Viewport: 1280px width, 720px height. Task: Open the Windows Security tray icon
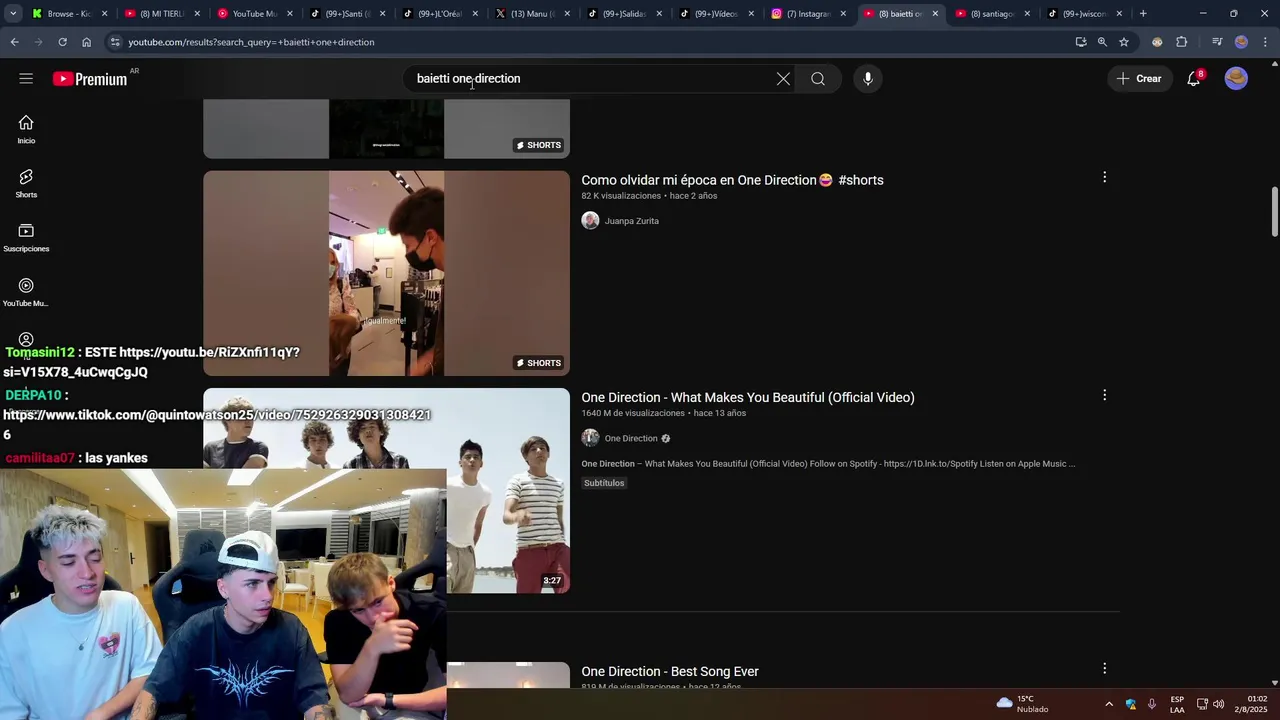pyautogui.click(x=1130, y=704)
